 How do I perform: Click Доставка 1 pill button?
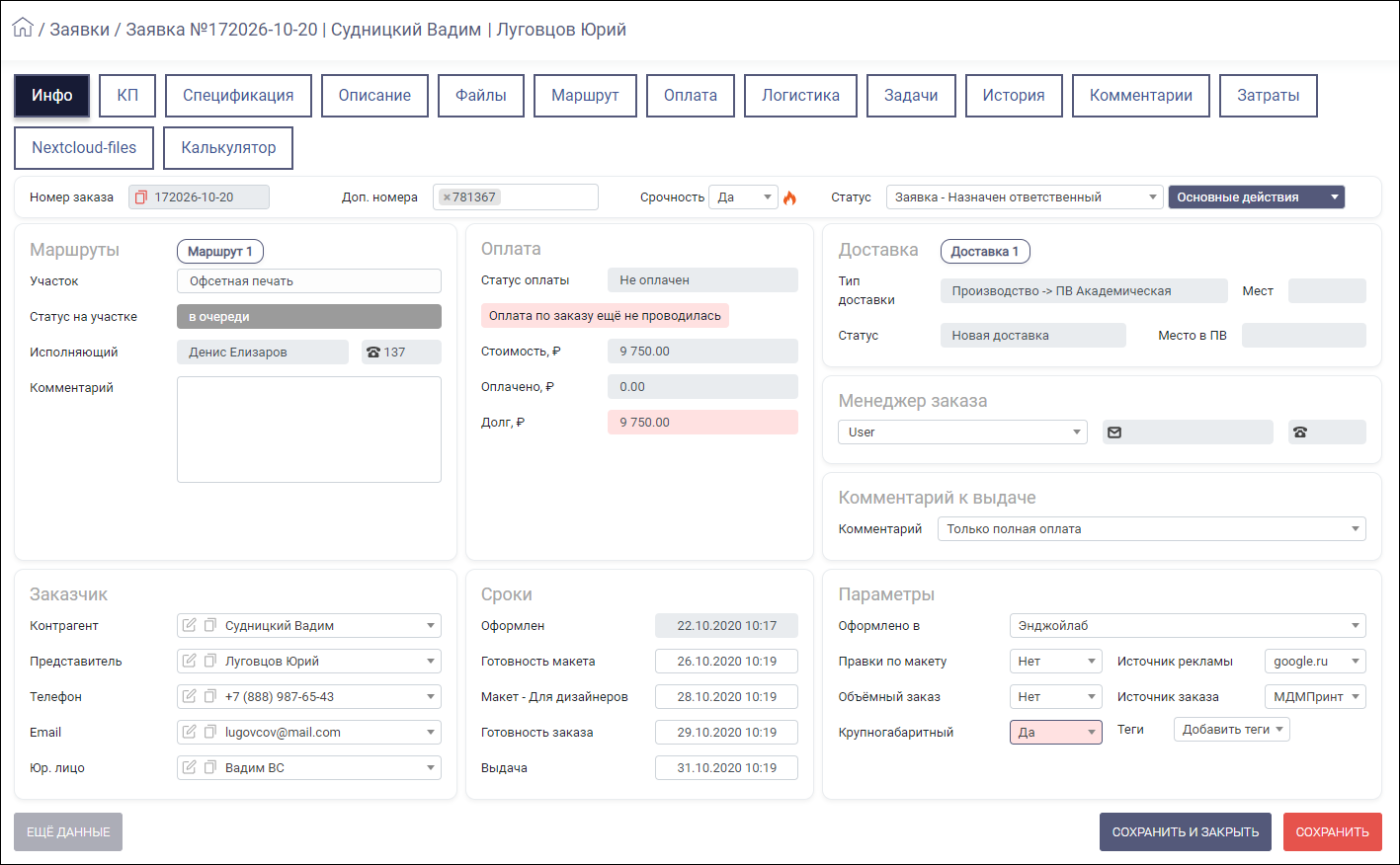coord(985,252)
